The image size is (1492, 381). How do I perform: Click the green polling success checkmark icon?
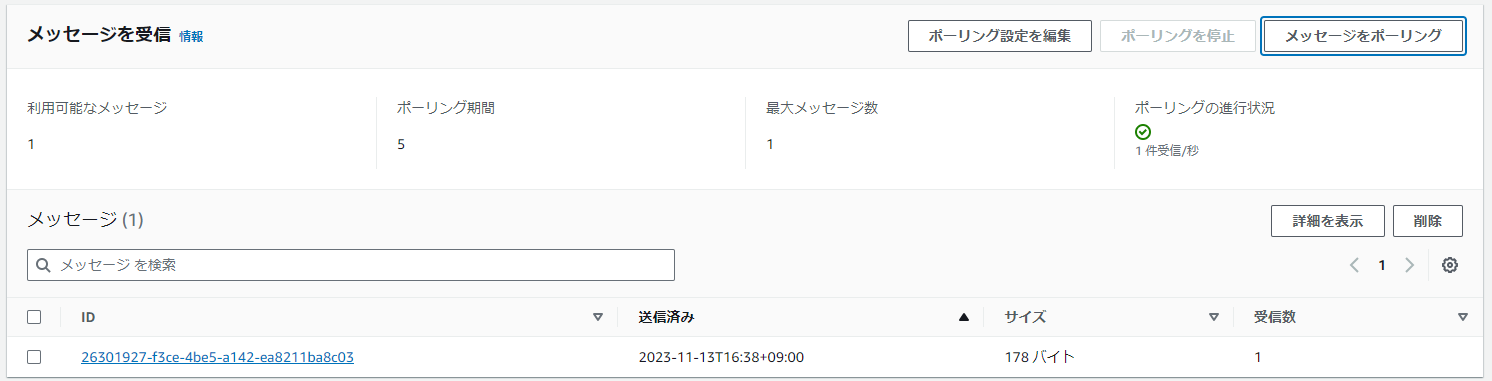(1143, 132)
